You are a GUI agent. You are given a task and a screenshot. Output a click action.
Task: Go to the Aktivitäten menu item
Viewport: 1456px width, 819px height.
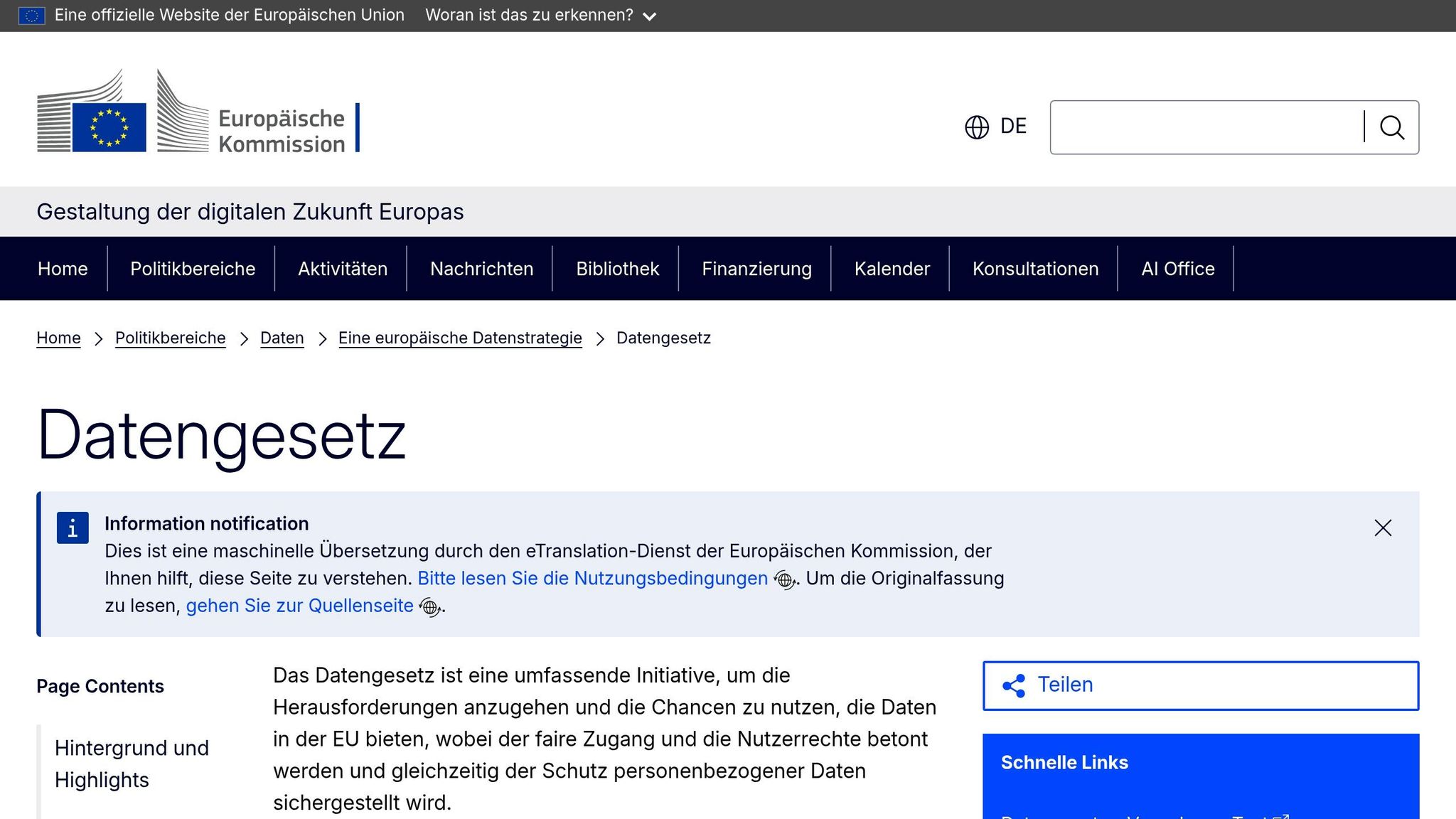343,269
